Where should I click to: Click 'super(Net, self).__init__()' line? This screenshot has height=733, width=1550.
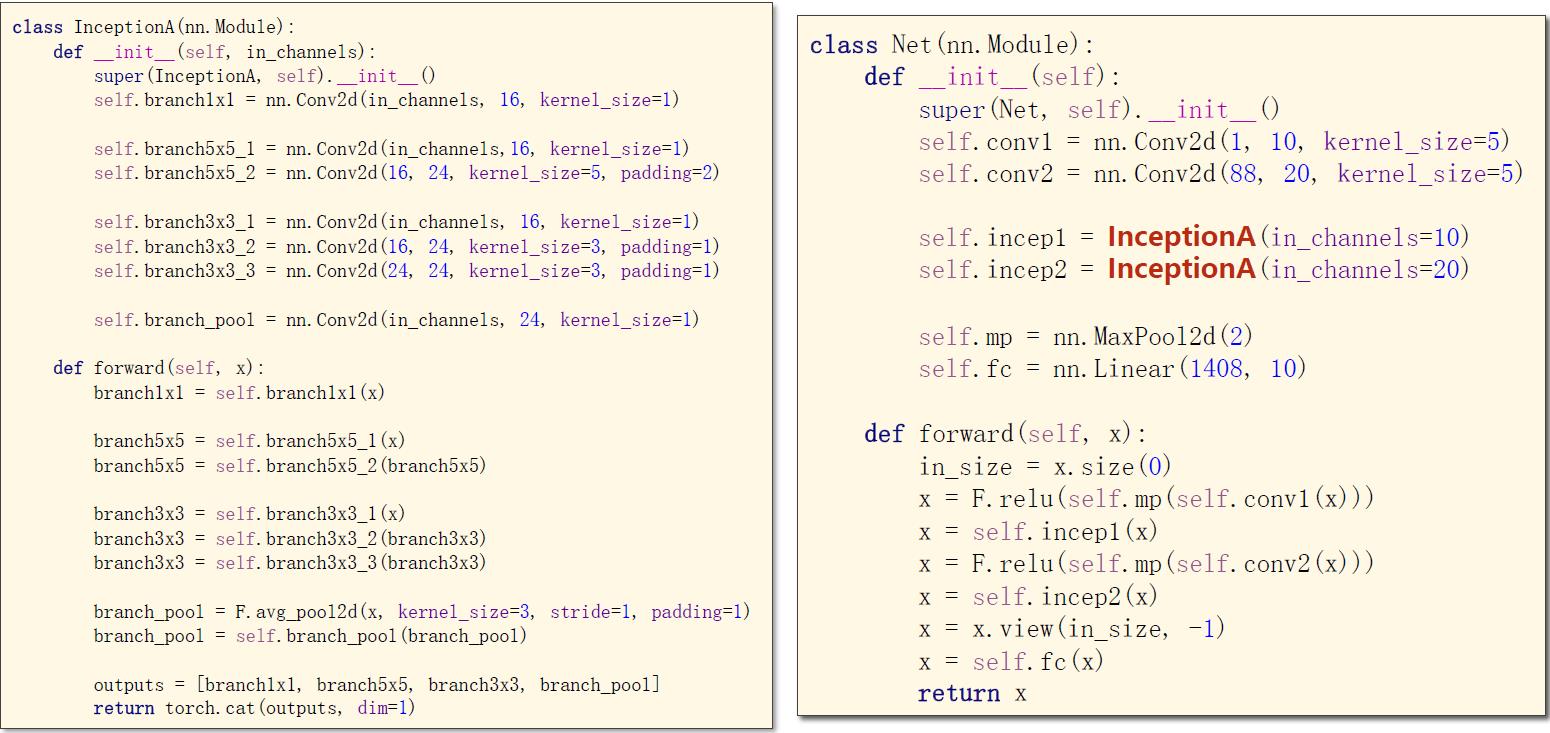point(1099,110)
